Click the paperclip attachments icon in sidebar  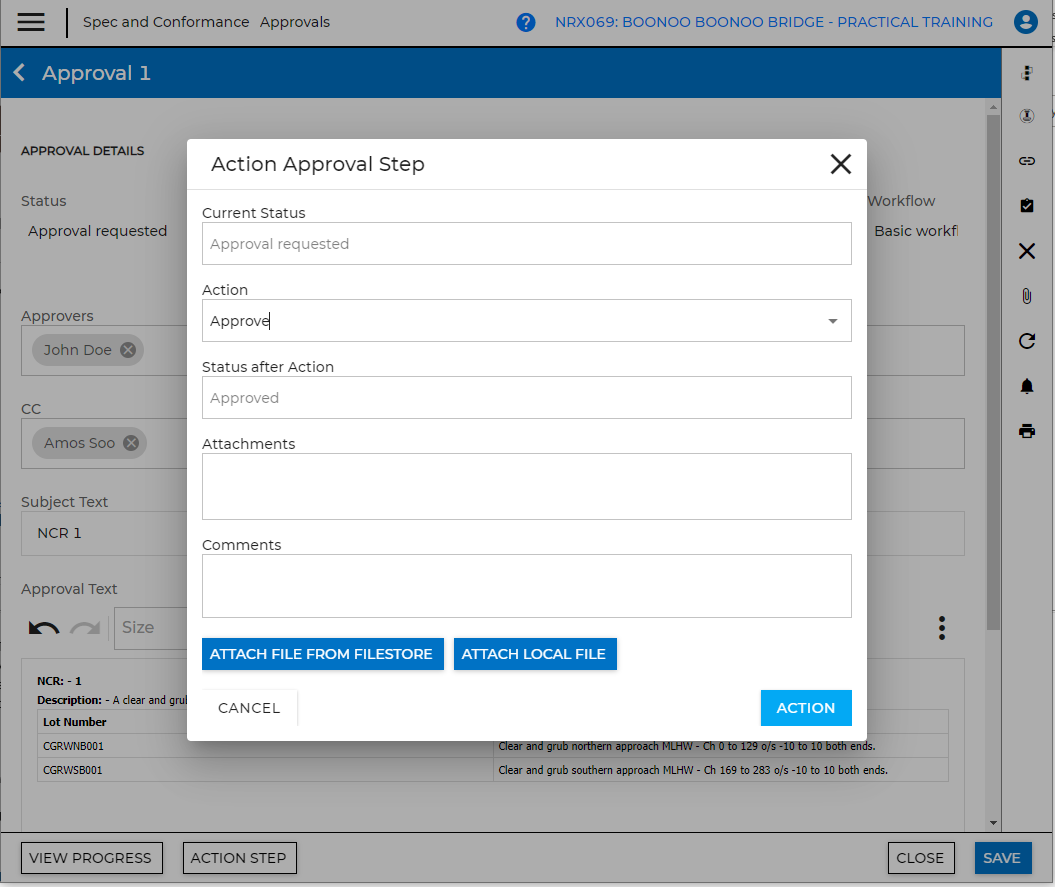(x=1026, y=296)
